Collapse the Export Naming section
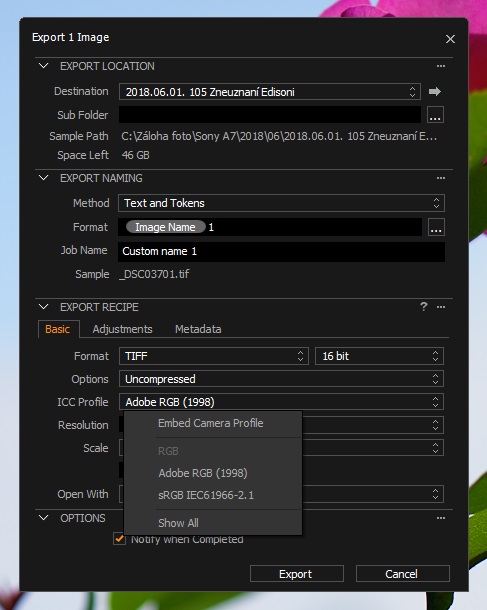The width and height of the screenshot is (487, 610). (44, 178)
